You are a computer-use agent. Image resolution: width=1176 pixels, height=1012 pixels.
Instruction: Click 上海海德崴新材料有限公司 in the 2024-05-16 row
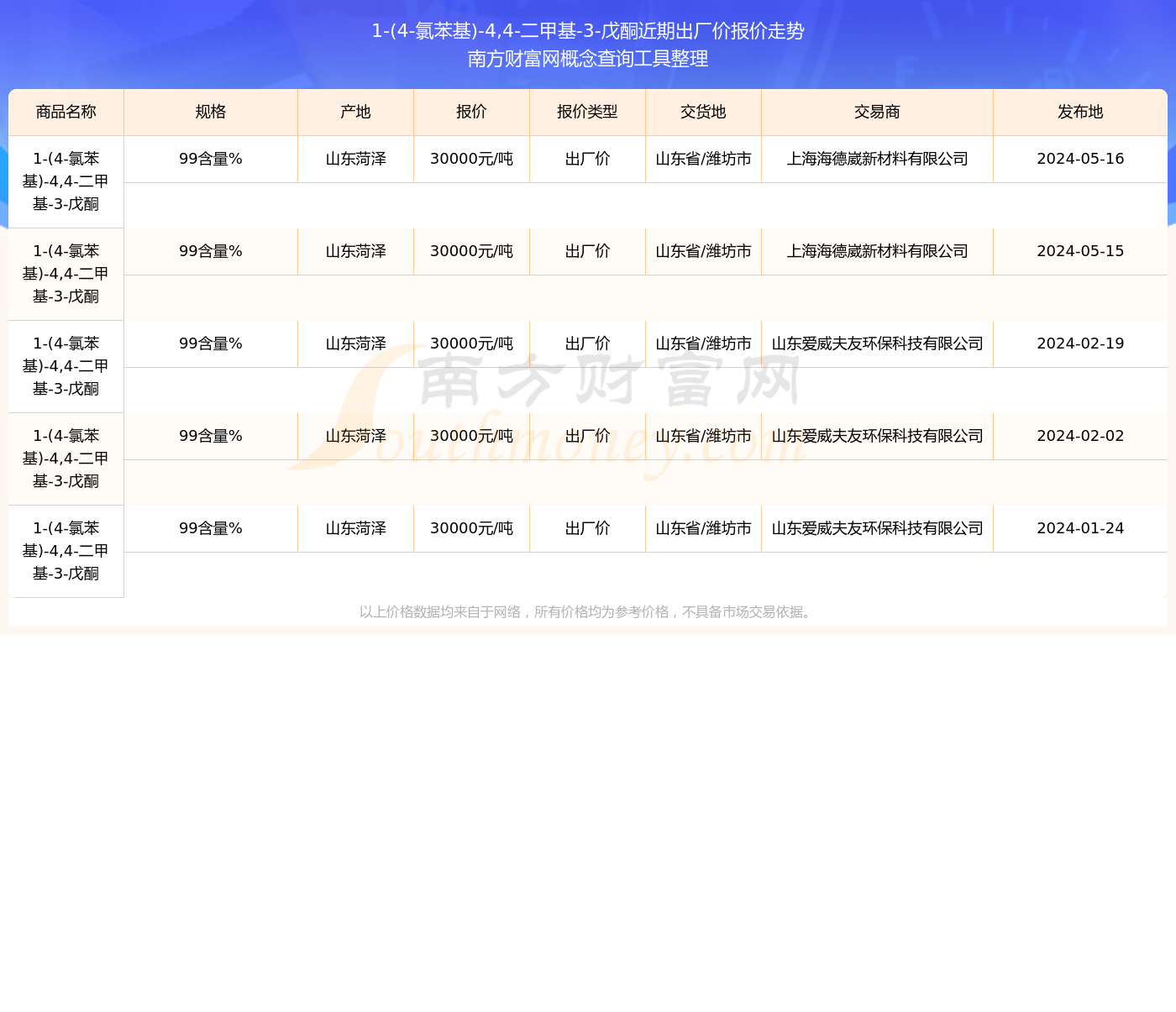(x=877, y=159)
